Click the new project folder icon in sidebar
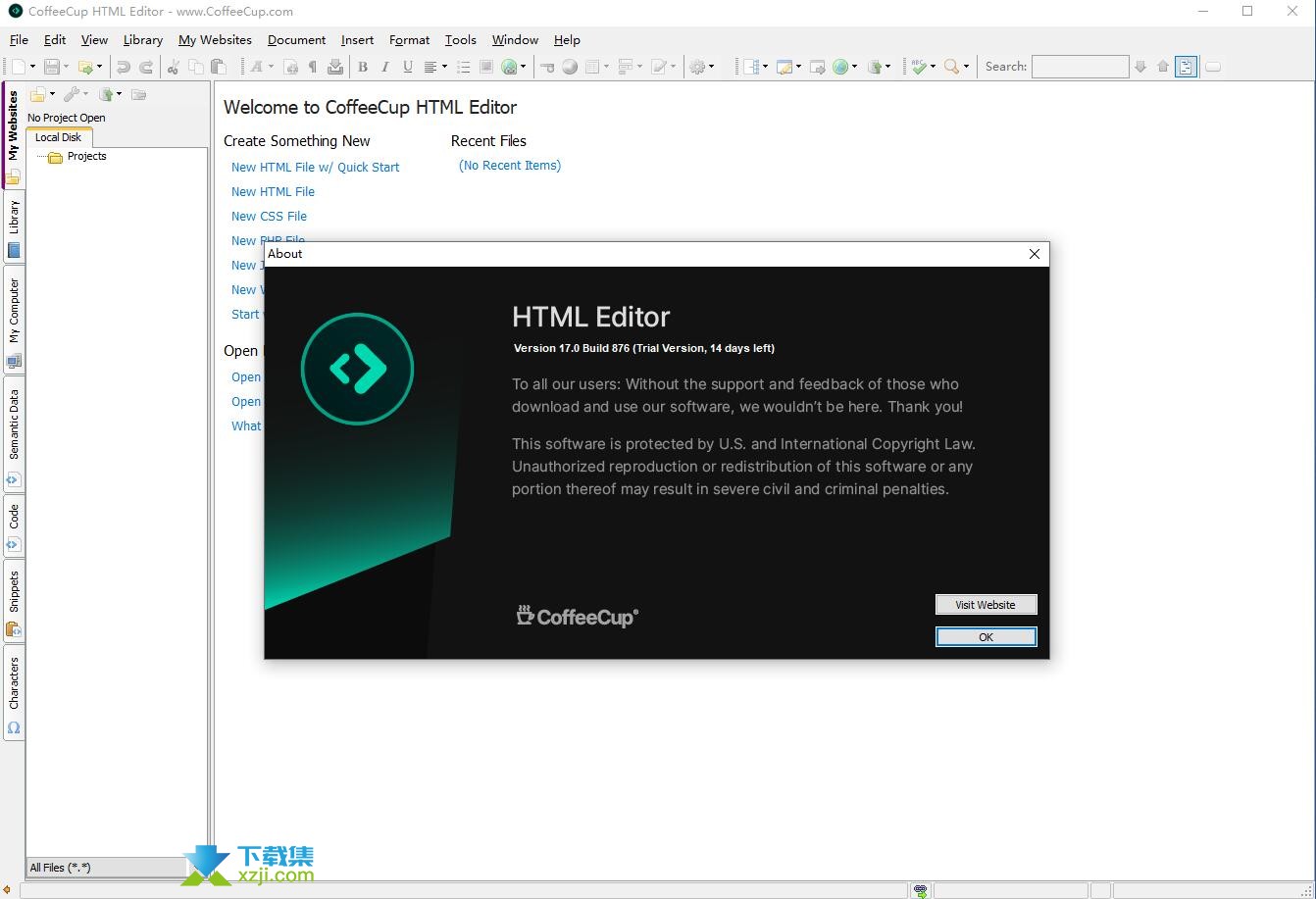The height and width of the screenshot is (899, 1316). tap(37, 95)
